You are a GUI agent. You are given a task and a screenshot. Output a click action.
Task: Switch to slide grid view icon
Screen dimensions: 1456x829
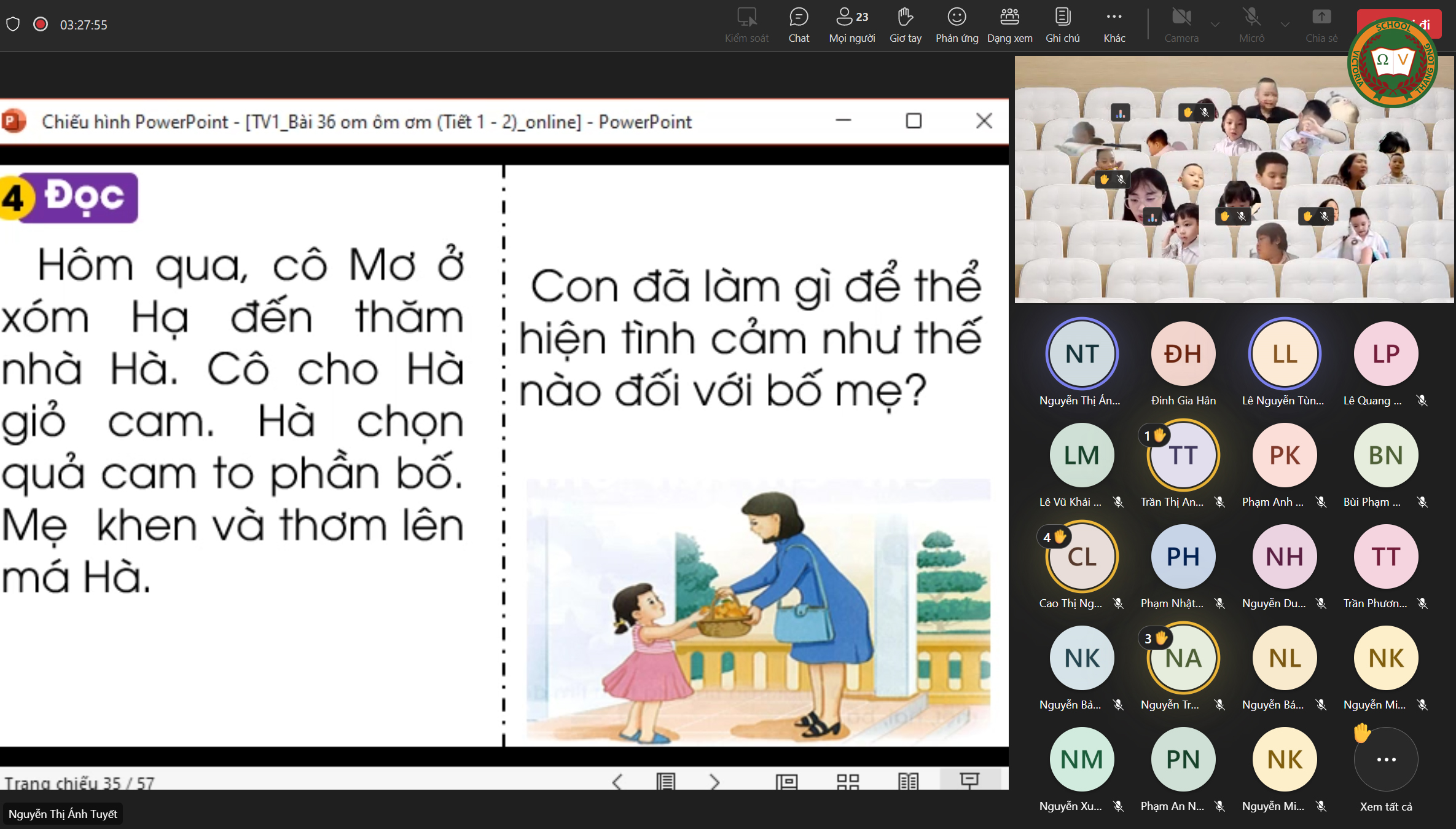[x=847, y=782]
